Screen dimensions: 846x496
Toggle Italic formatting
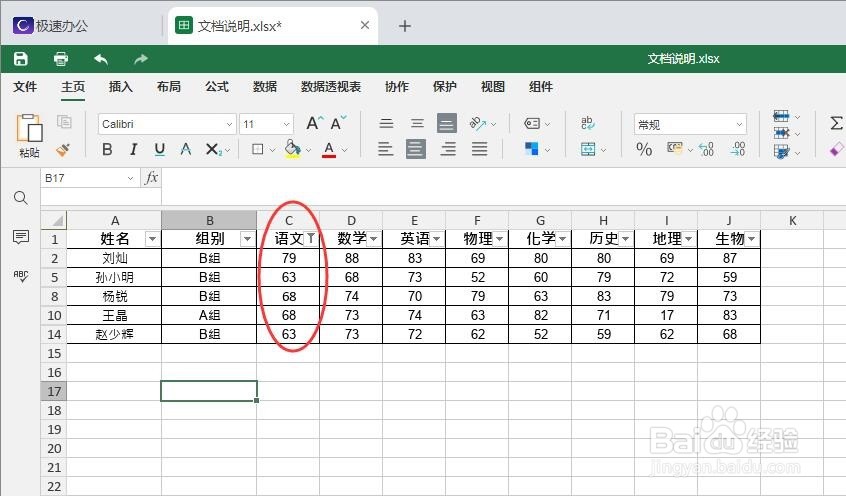coord(133,150)
